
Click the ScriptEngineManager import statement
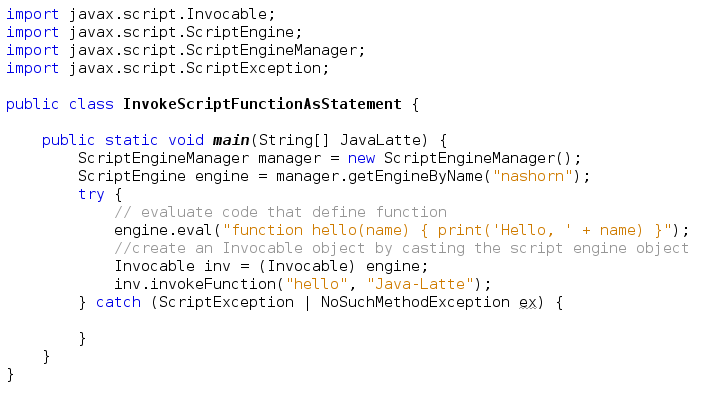tap(185, 50)
